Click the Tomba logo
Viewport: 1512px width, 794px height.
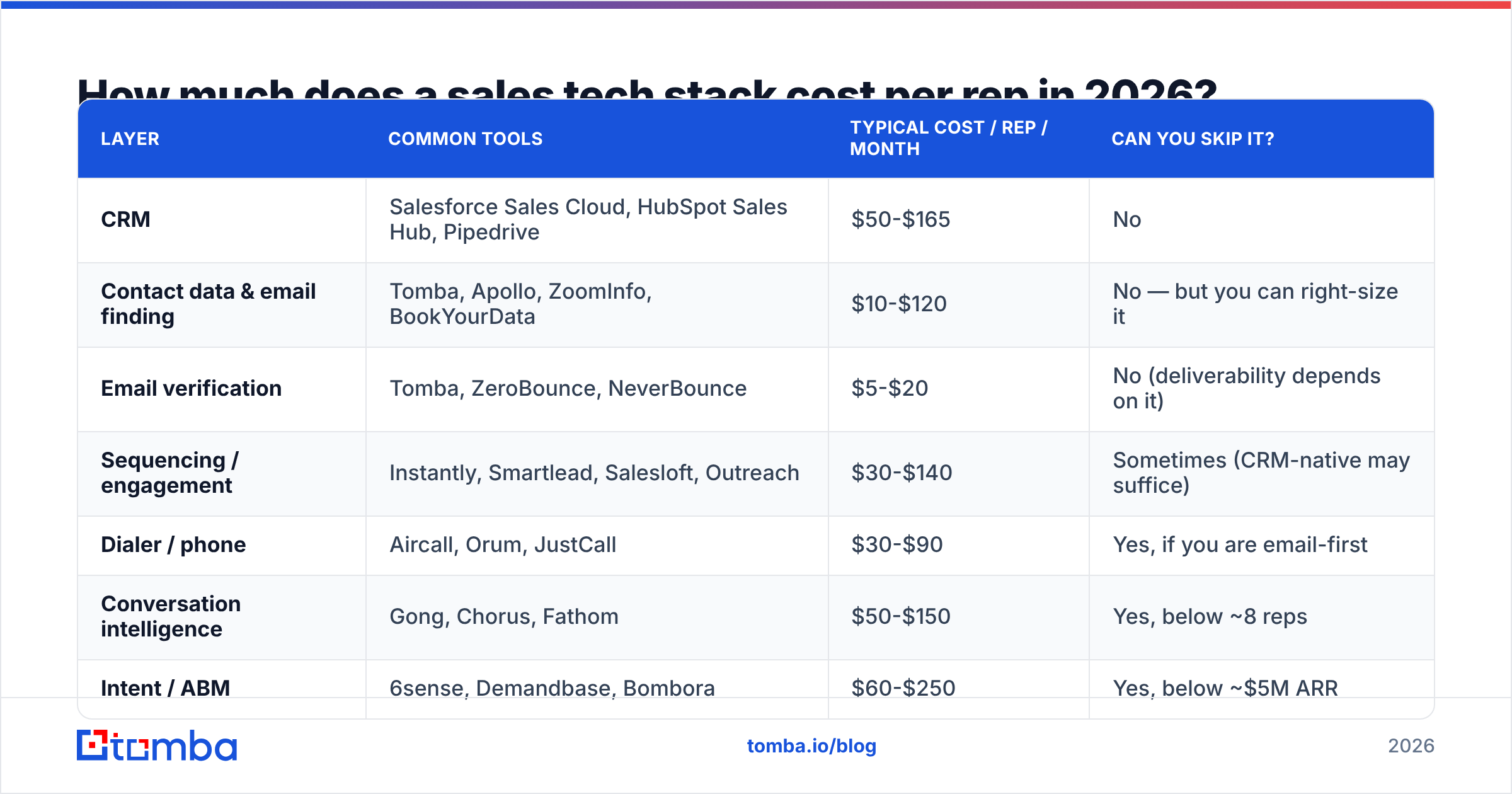pyautogui.click(x=157, y=745)
